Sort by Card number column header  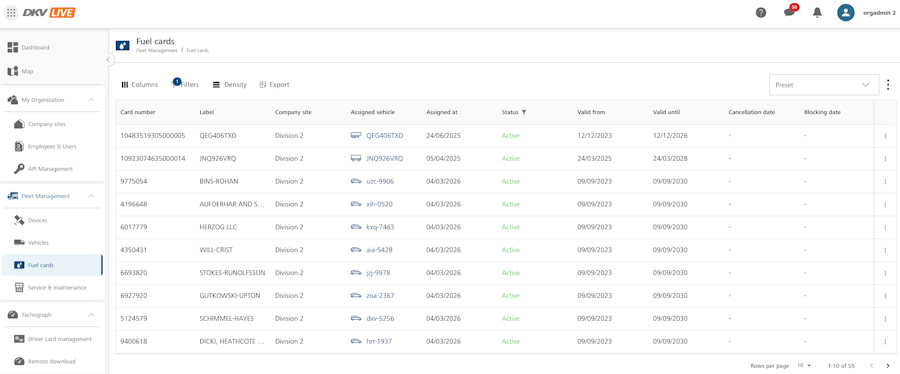(138, 112)
